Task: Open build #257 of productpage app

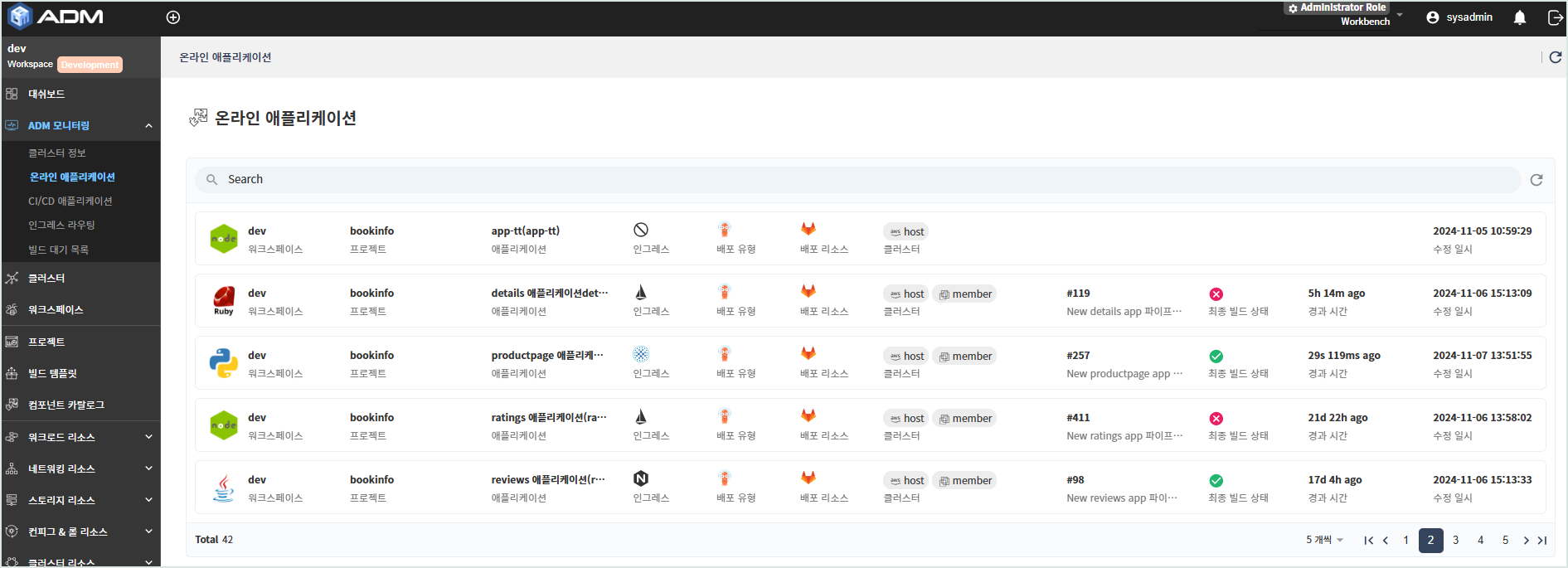Action: 1078,356
